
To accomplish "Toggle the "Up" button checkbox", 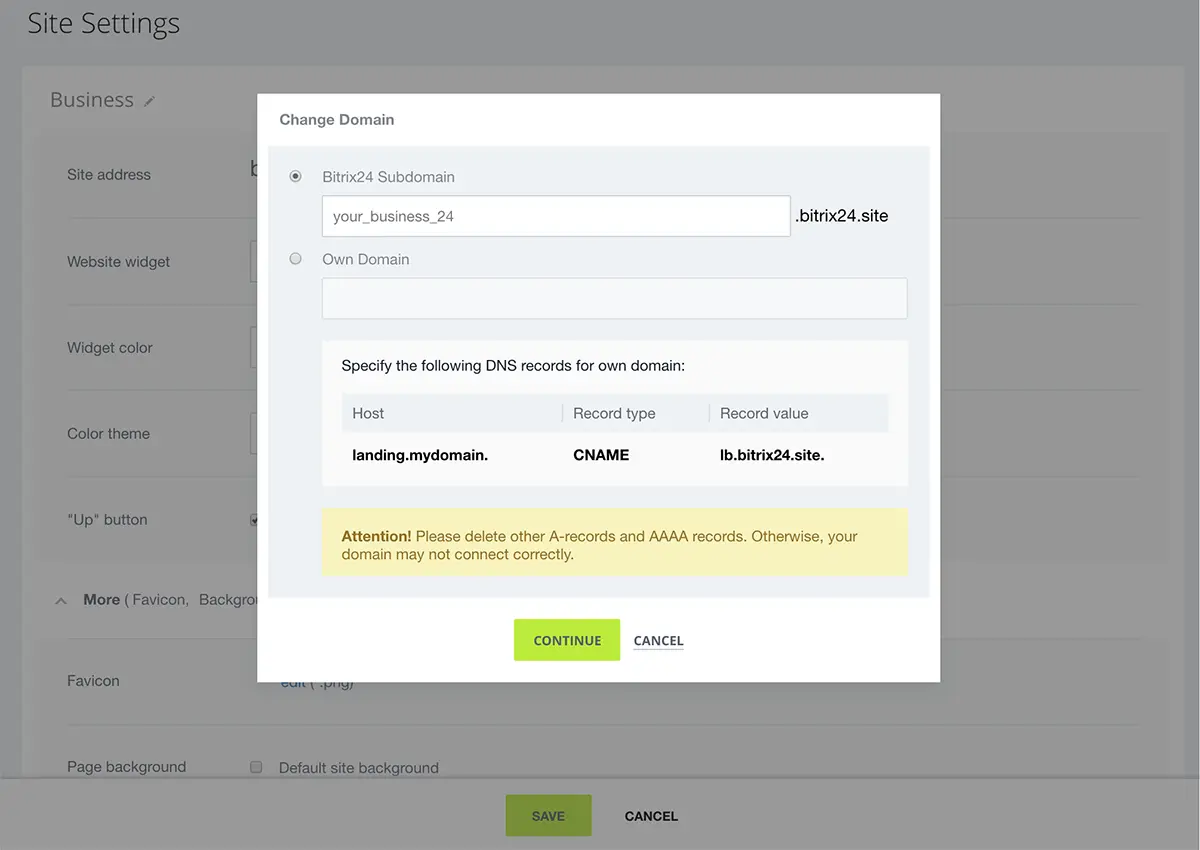I will 254,520.
